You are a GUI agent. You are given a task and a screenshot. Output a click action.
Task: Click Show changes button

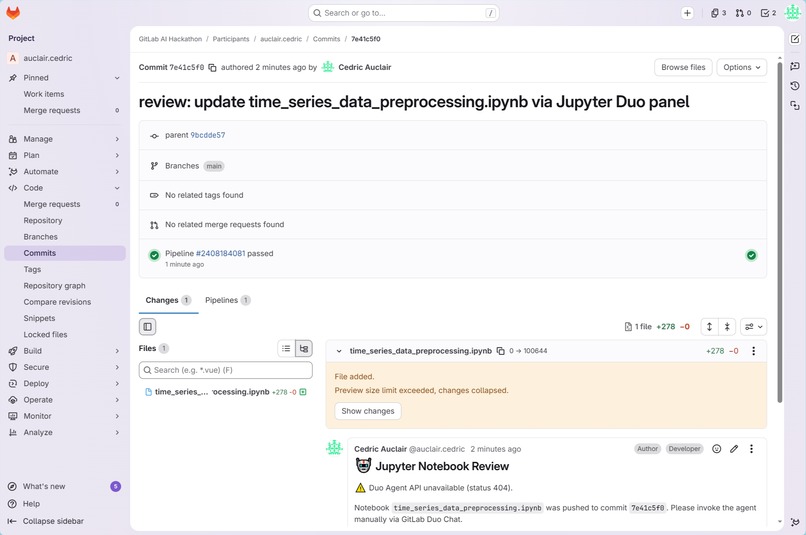[x=368, y=411]
